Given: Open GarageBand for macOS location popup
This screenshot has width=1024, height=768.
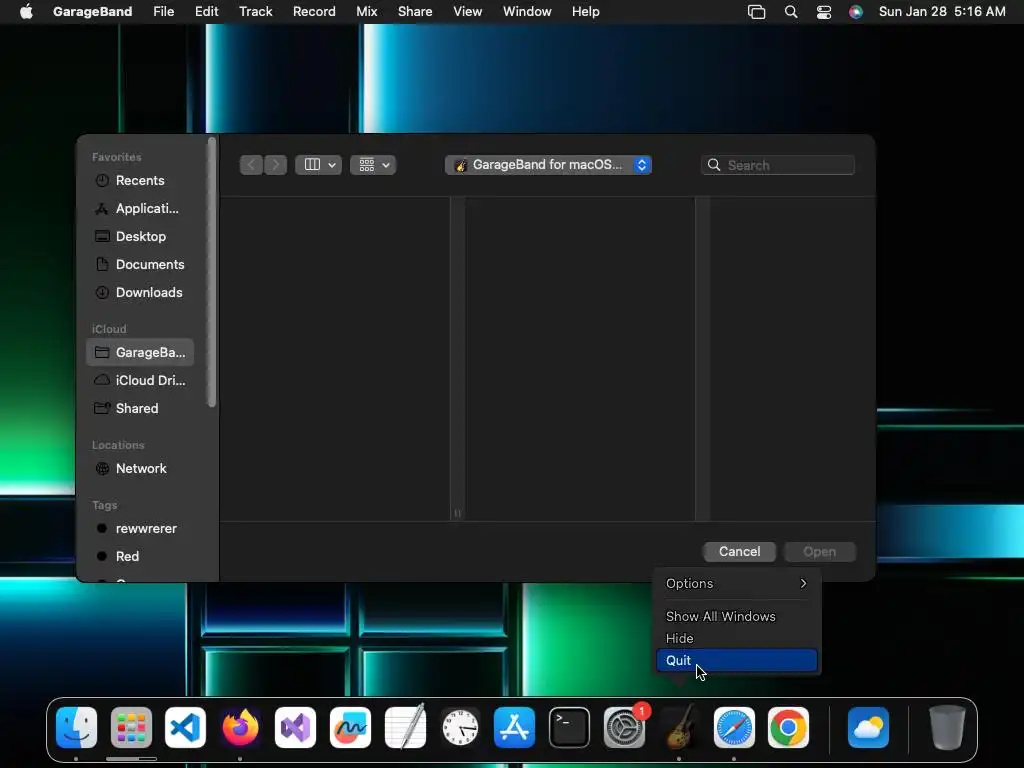Looking at the screenshot, I should [548, 165].
